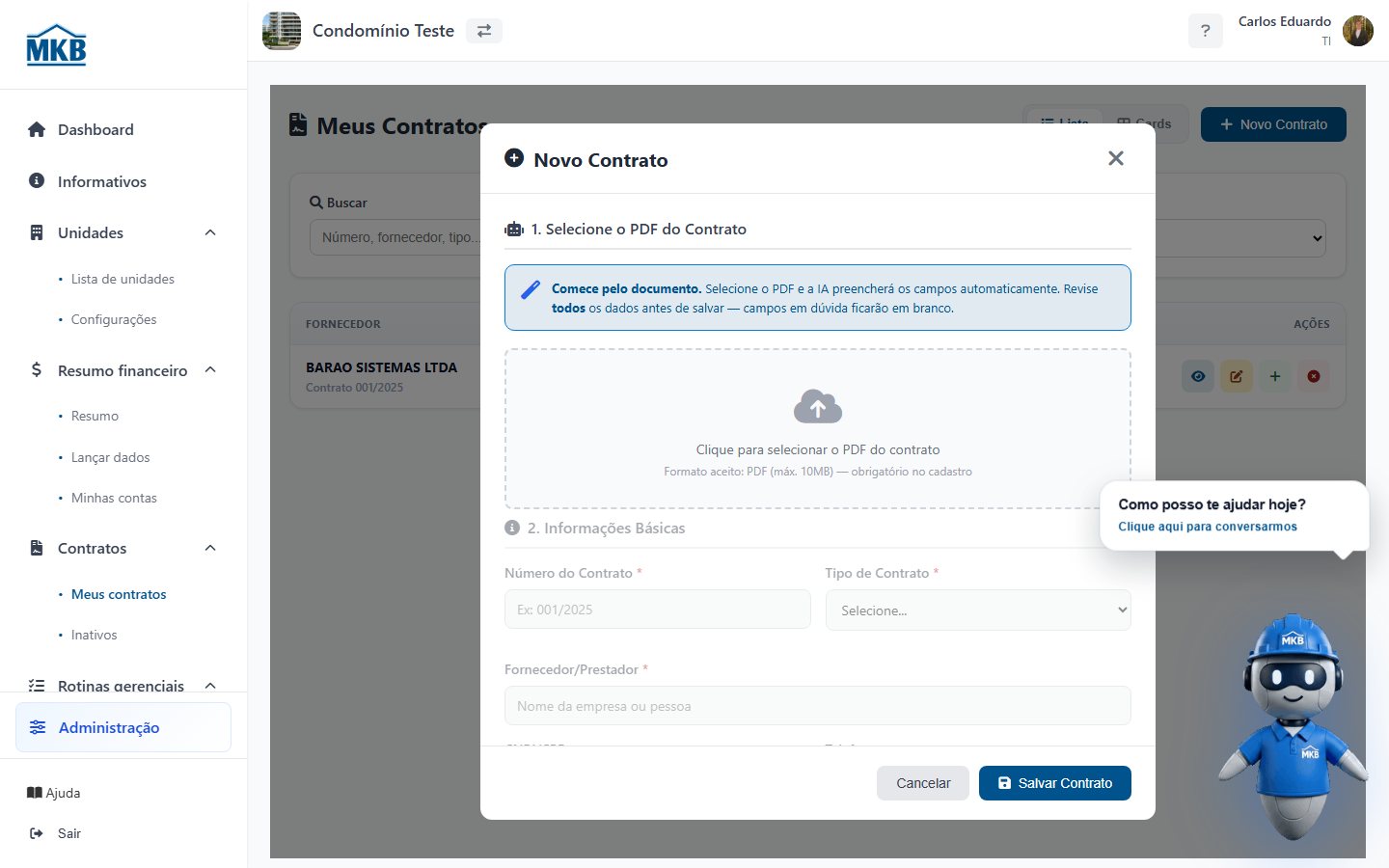Click green plus icon on BARAO SISTEMAS row
The width and height of the screenshot is (1389, 868).
click(x=1275, y=376)
